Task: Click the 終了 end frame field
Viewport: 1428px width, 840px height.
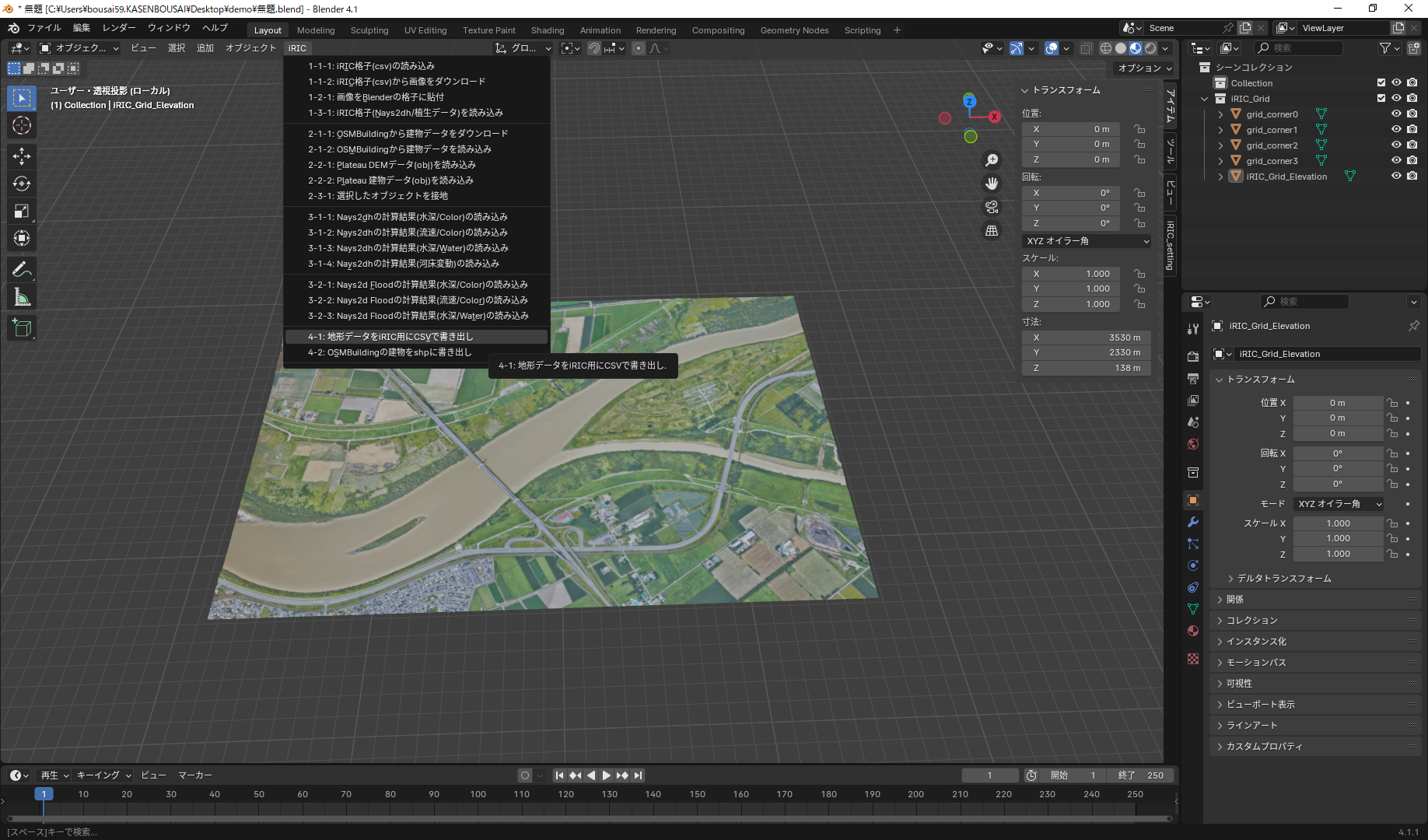Action: pos(1141,775)
